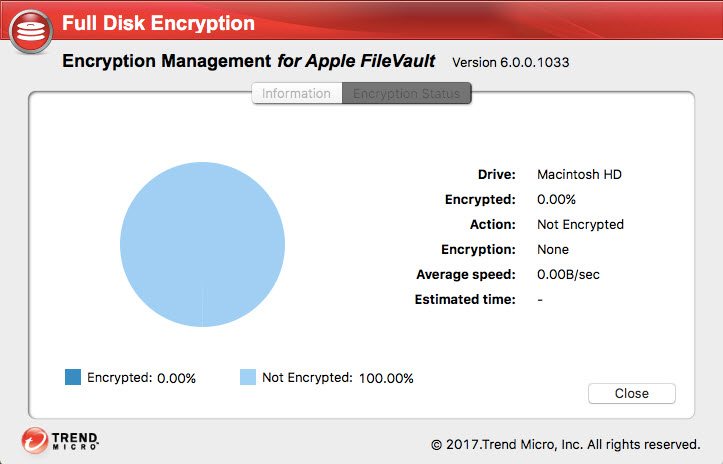The height and width of the screenshot is (464, 723).
Task: Click the Trend Micro logo
Action: pyautogui.click(x=60, y=441)
